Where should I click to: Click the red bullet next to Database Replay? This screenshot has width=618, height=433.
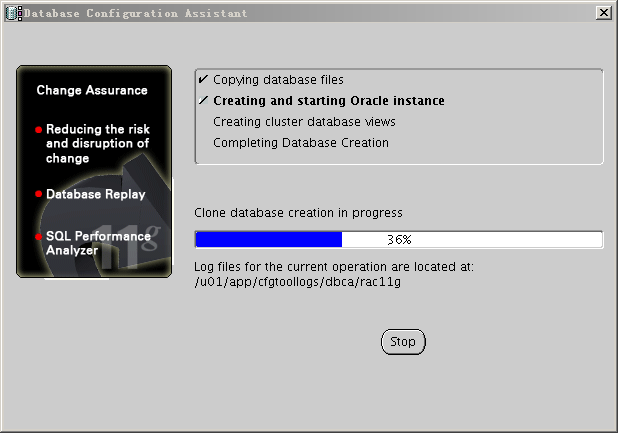pos(39,194)
